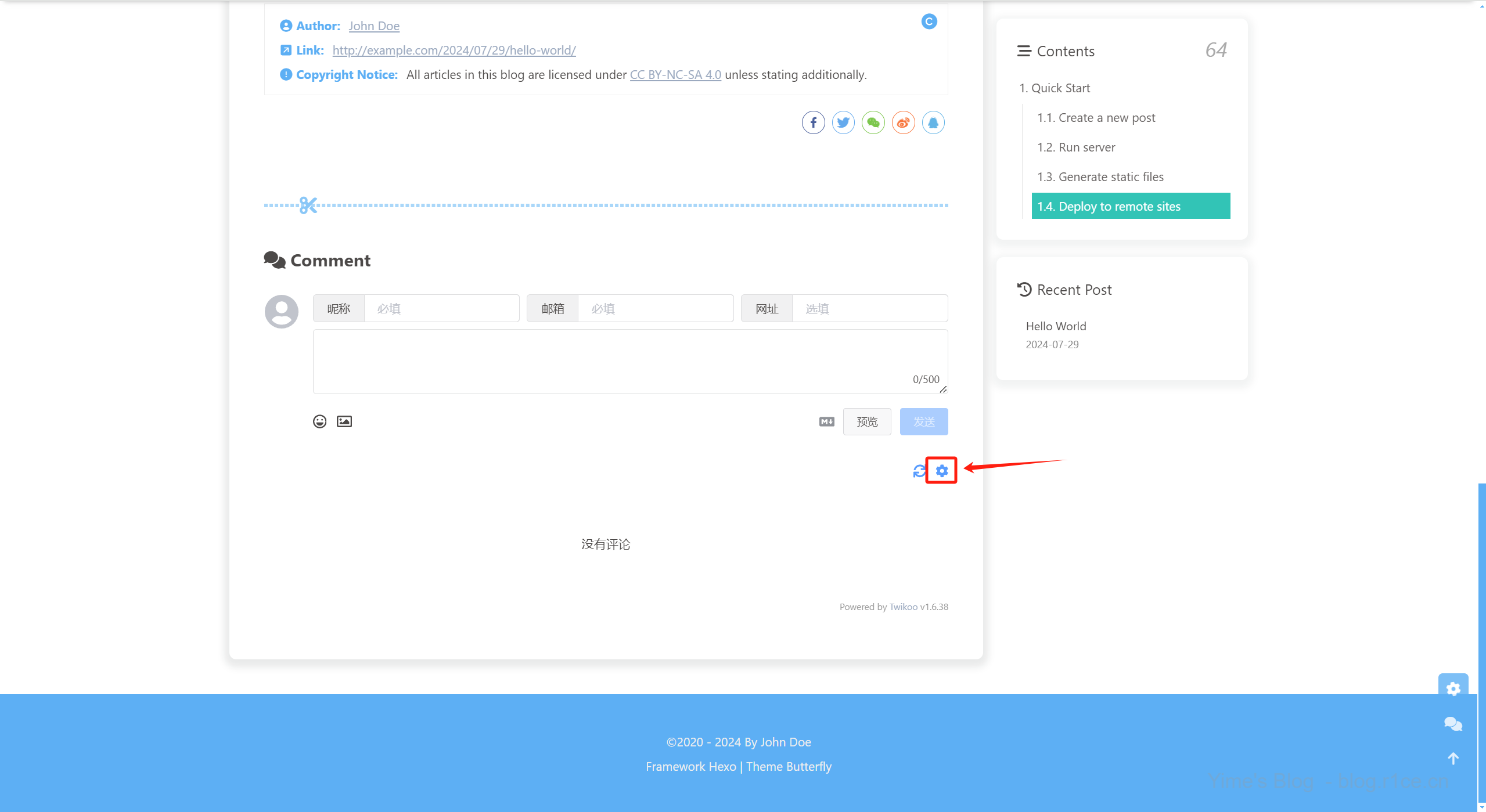Jump to comments via chat bubble button
The height and width of the screenshot is (812, 1486).
[1453, 723]
